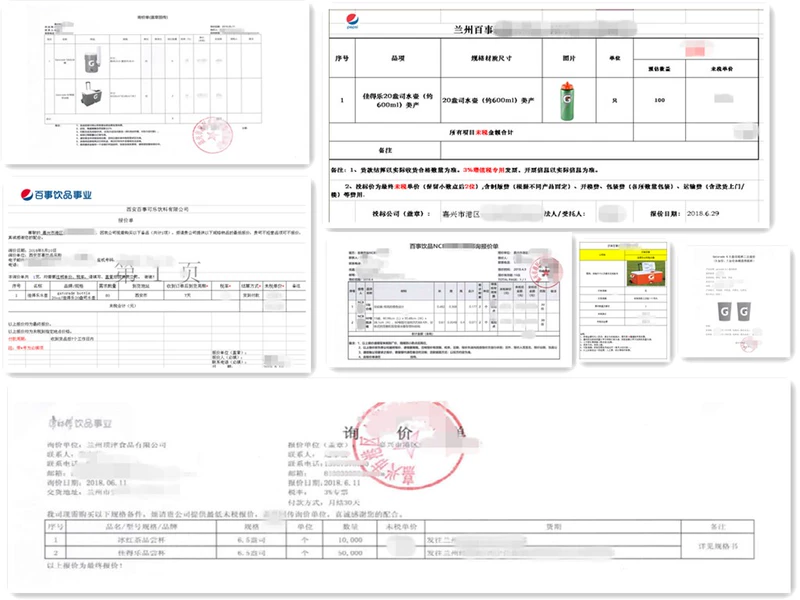Click the 未税合计（元） row on Xi'an quotation
800x600 pixels.
(x=122, y=306)
